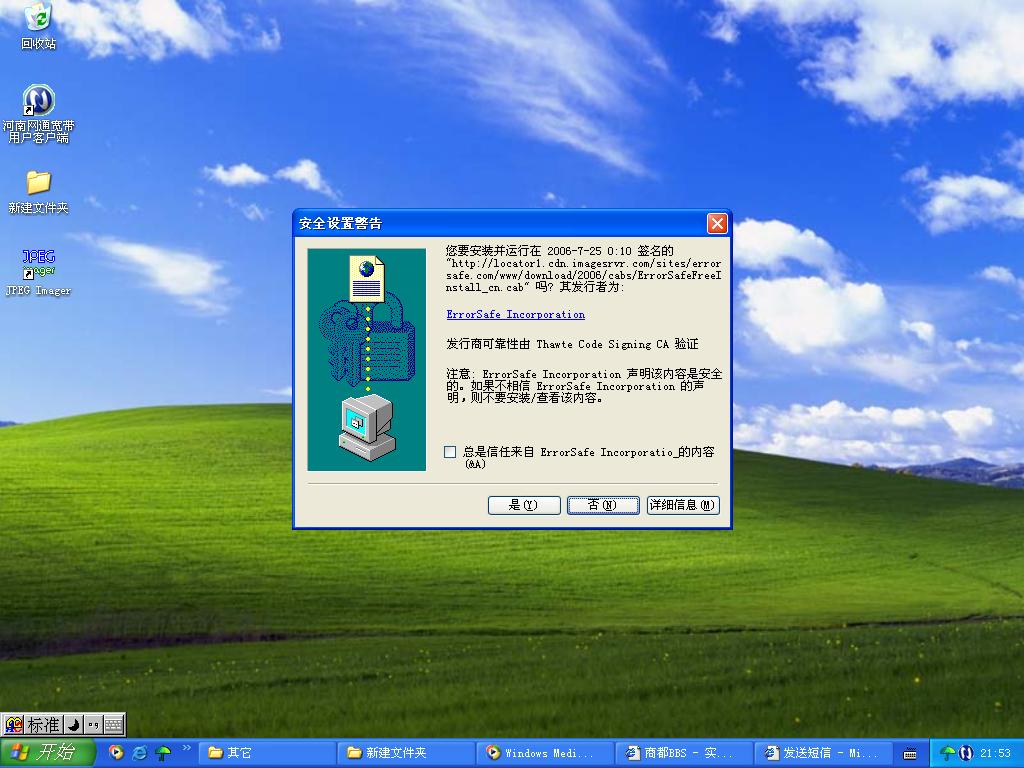1024x768 pixels.
Task: Switch to the Windows Media Player taskbar button
Action: tap(545, 753)
